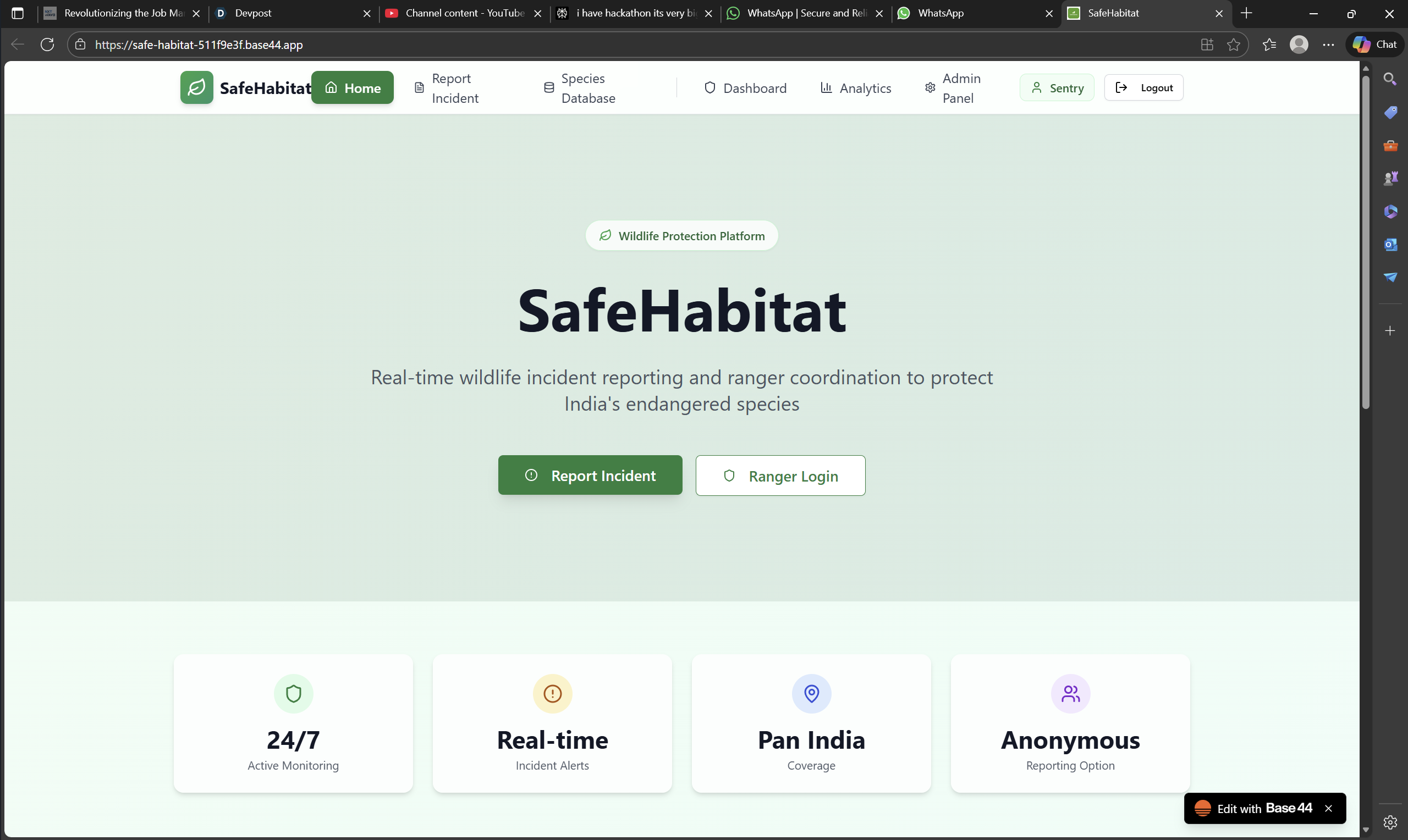Click the alert icon on Real-time card
Viewport: 1408px width, 840px height.
point(552,693)
